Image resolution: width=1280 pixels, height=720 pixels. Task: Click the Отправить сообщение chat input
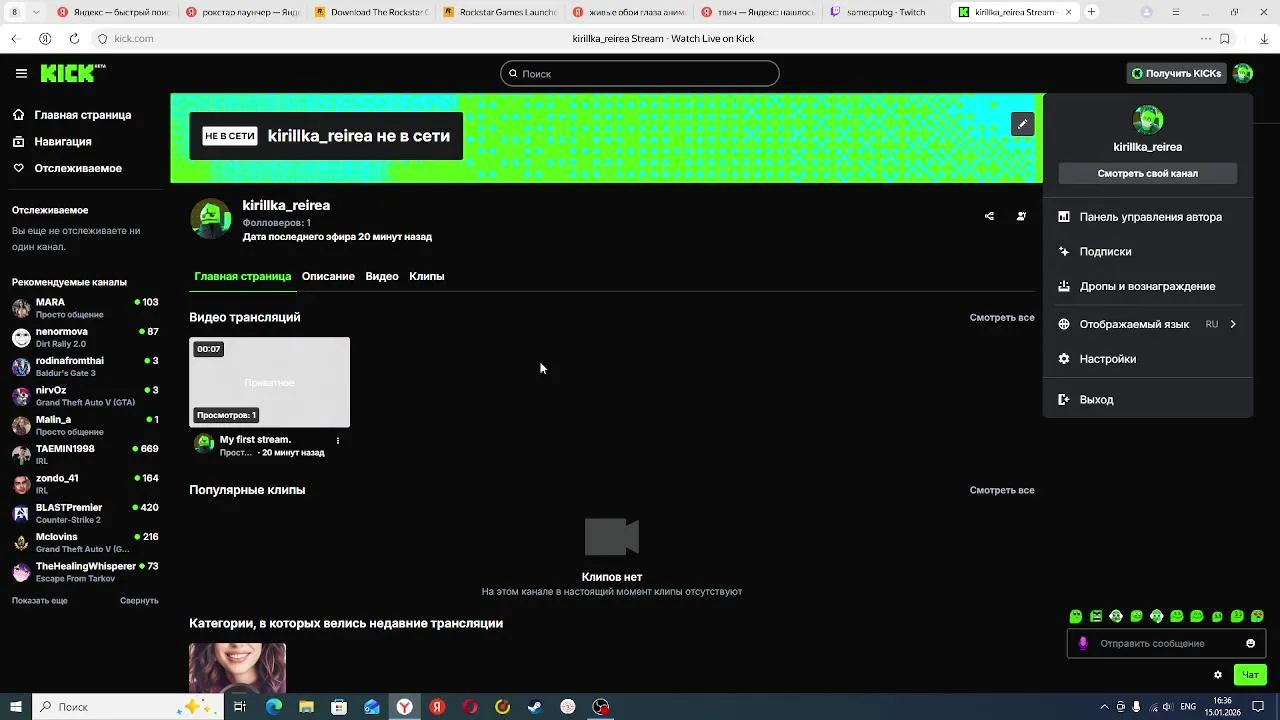[1166, 643]
